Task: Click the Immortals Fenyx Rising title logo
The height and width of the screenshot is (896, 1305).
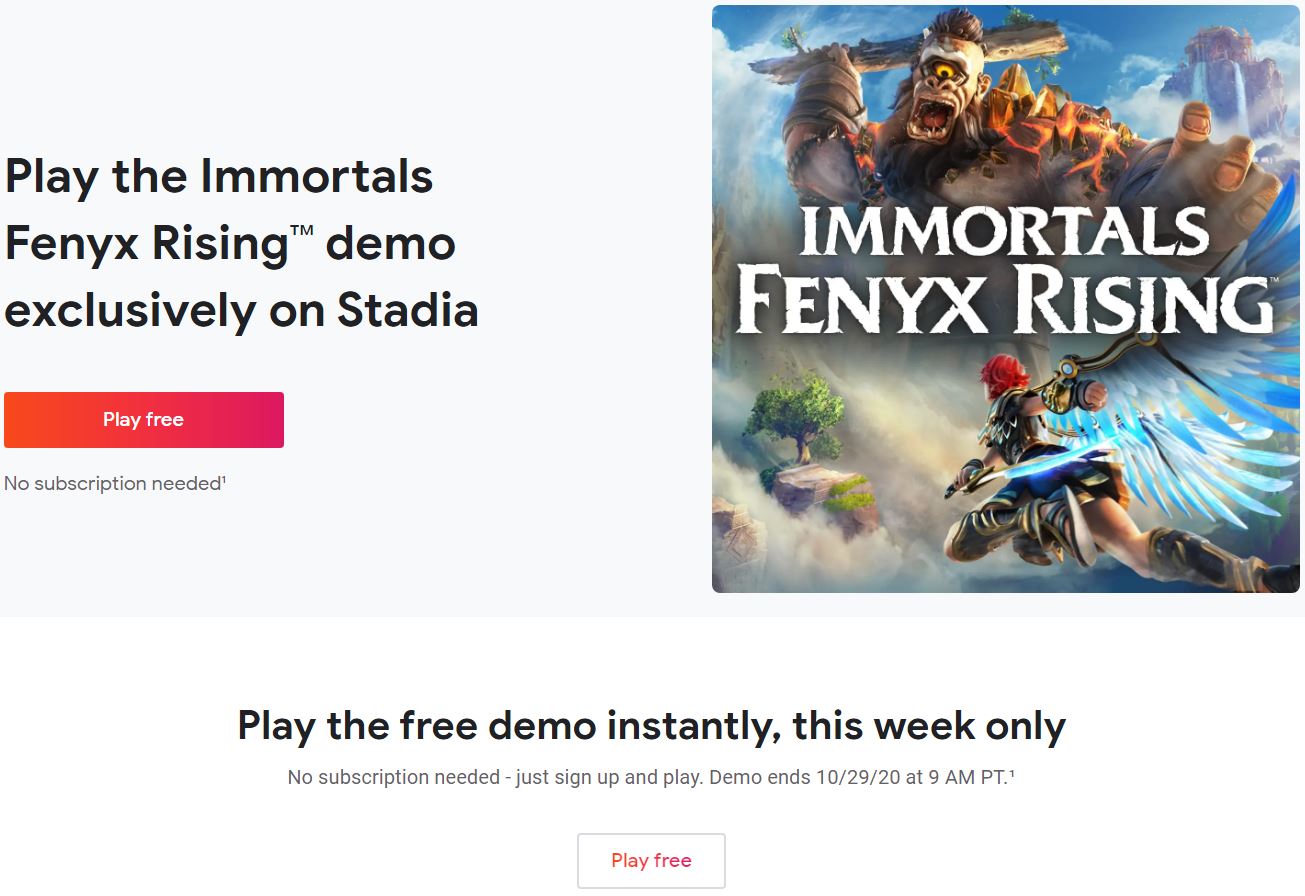Action: (x=1005, y=270)
